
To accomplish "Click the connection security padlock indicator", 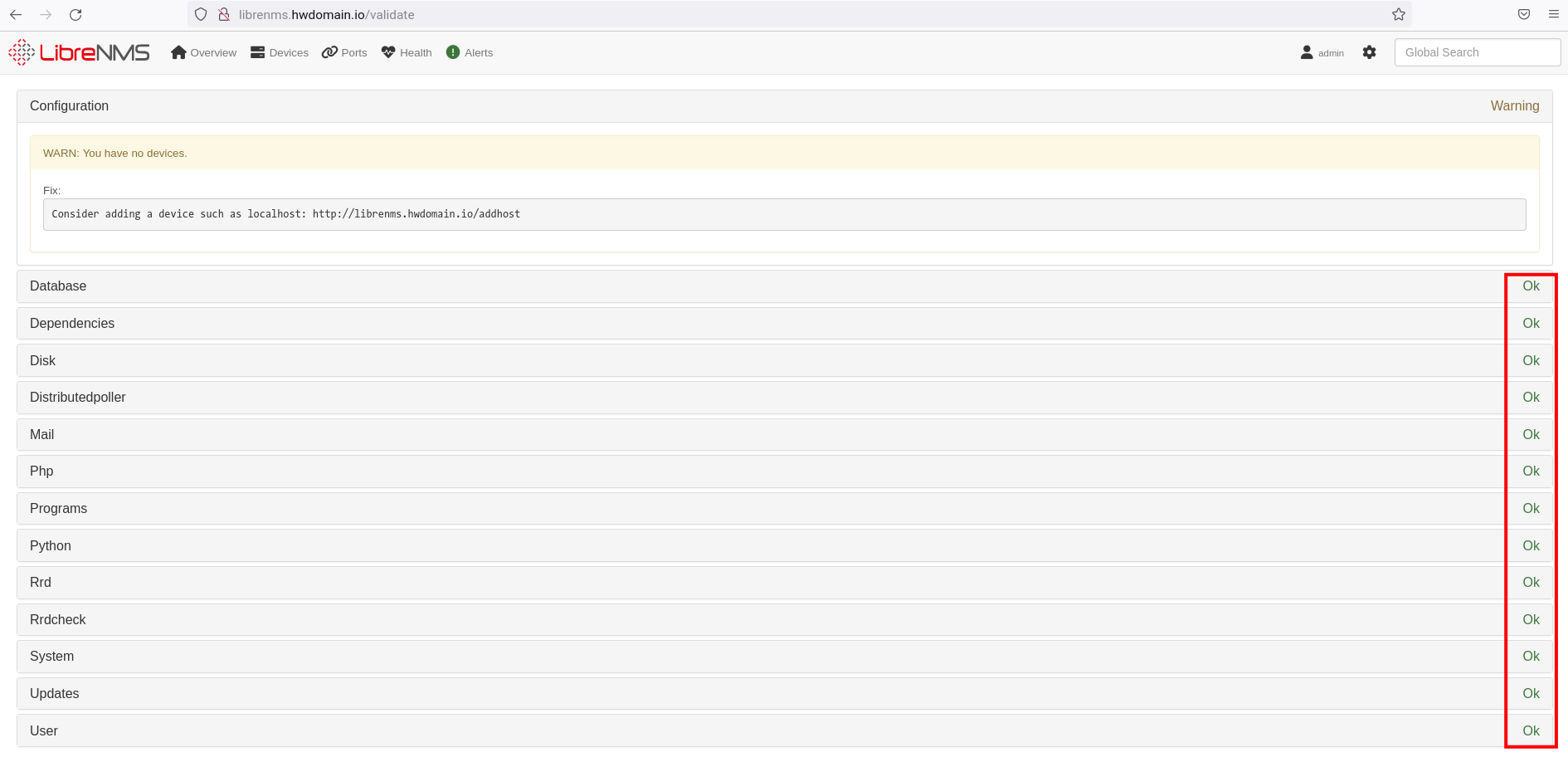I will [x=222, y=14].
